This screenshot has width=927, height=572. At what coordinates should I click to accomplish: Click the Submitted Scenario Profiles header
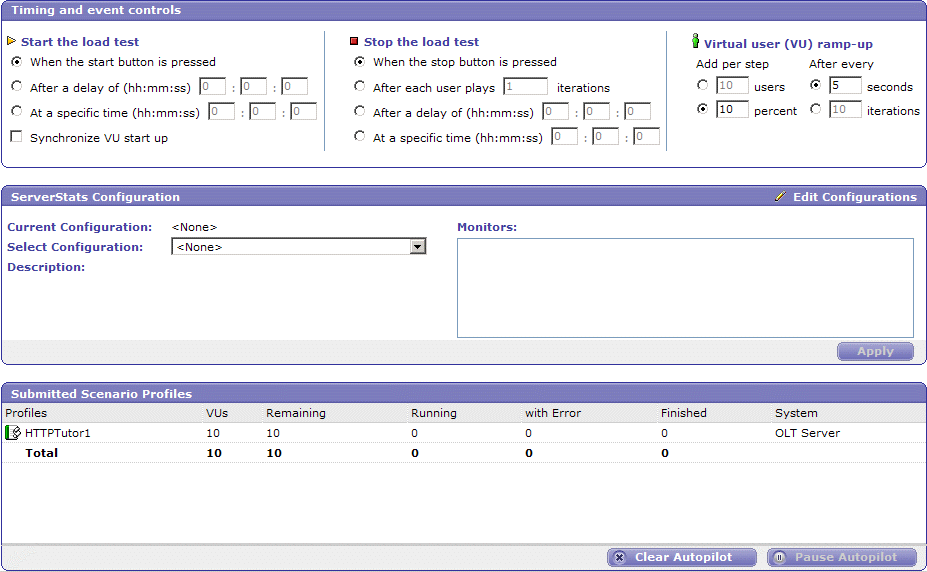point(101,394)
